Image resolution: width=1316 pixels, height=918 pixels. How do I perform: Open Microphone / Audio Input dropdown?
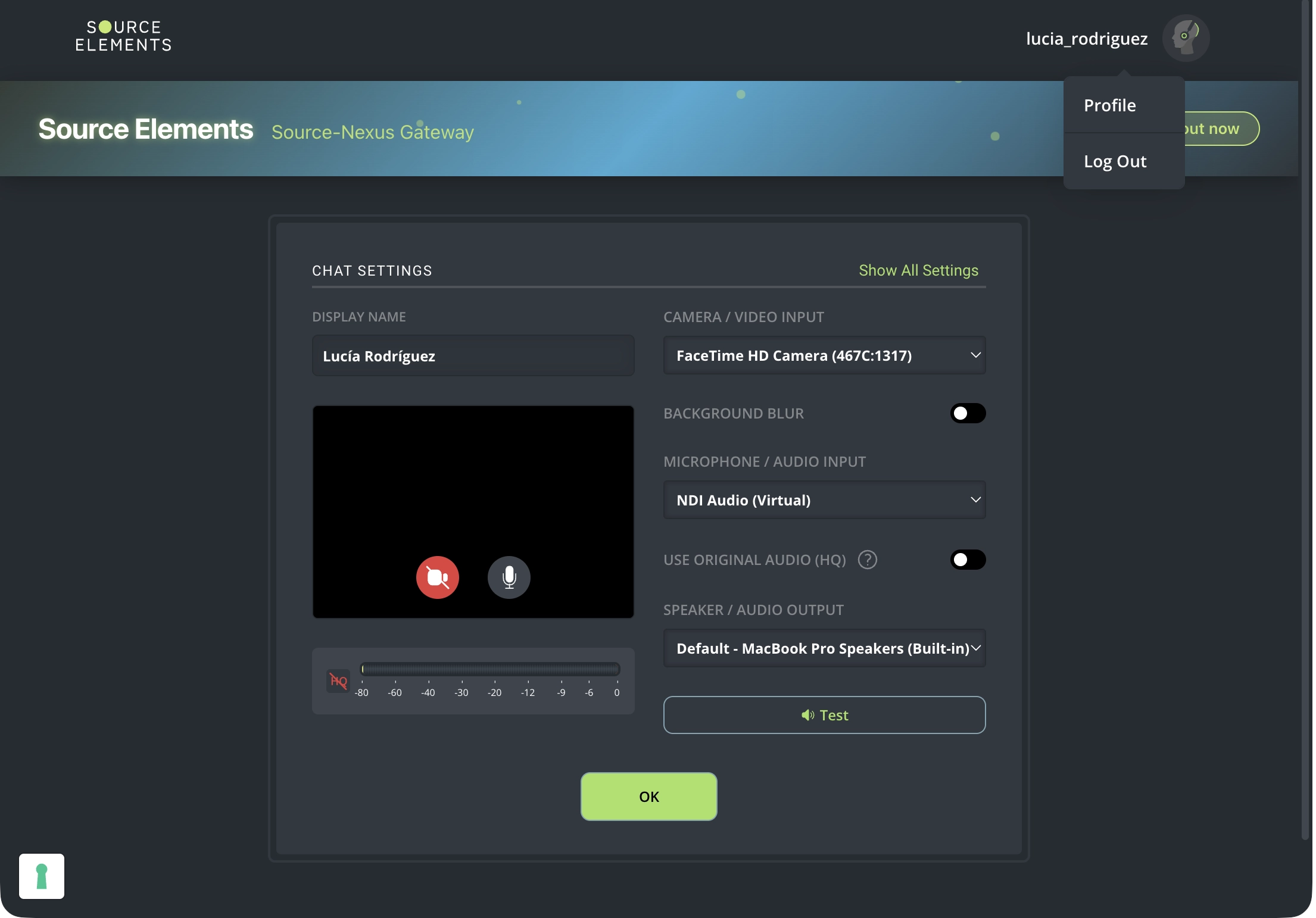825,500
